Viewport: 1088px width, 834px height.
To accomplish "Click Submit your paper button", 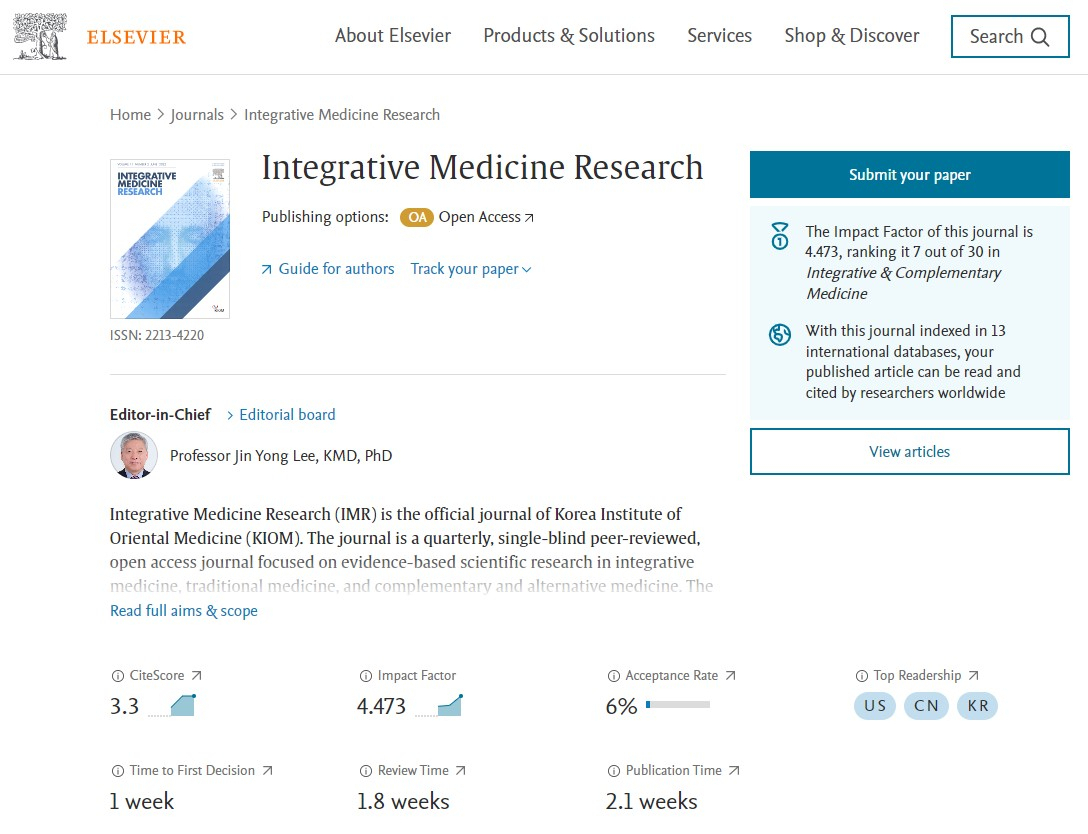I will 910,174.
